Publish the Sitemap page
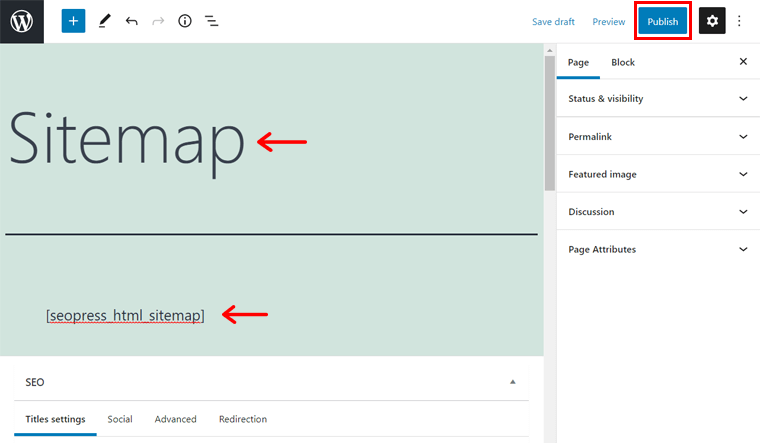Screen dimensions: 760x443 663,21
